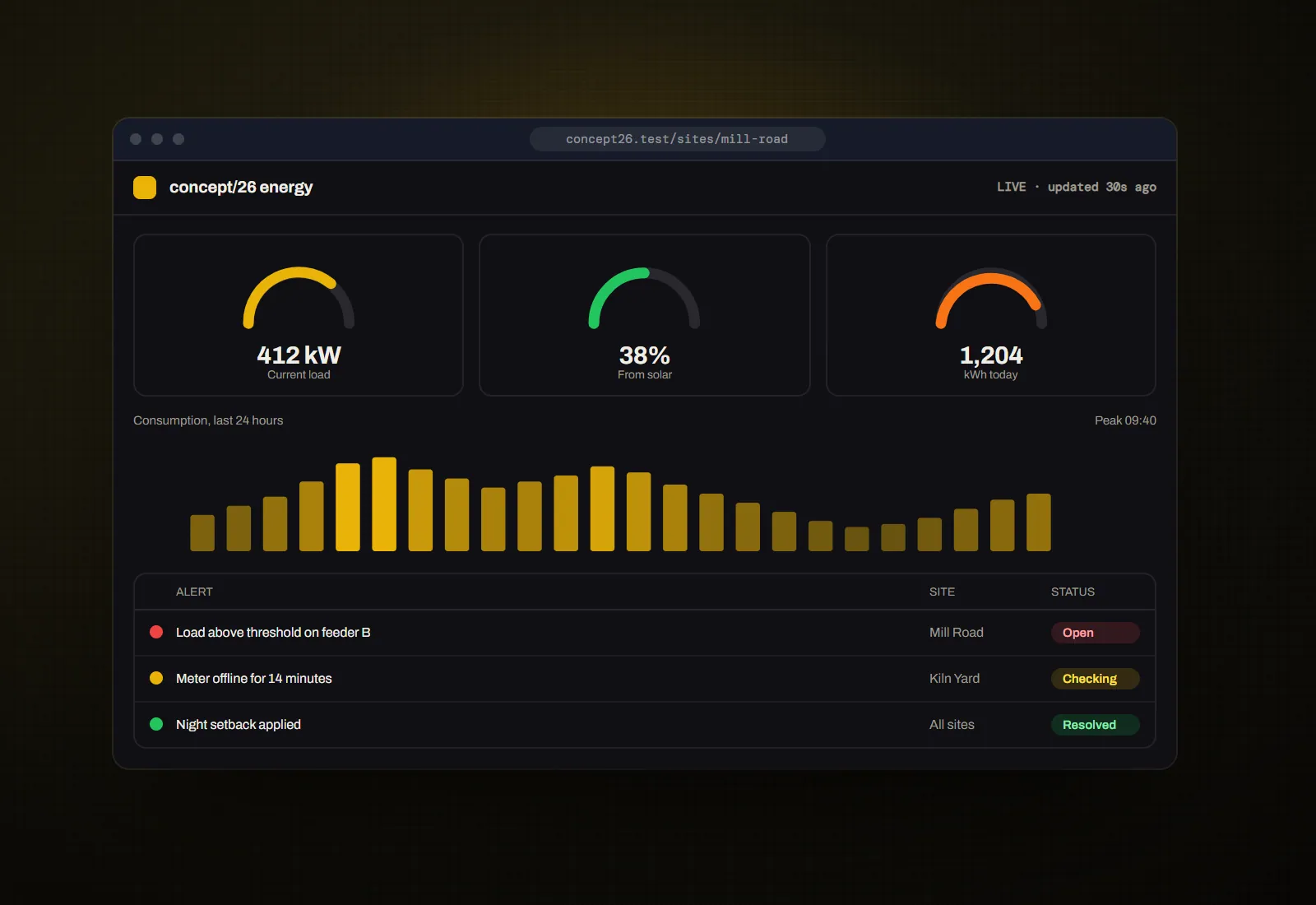Image resolution: width=1316 pixels, height=905 pixels.
Task: Click 'Peak 09:40' label
Action: pyautogui.click(x=1125, y=420)
